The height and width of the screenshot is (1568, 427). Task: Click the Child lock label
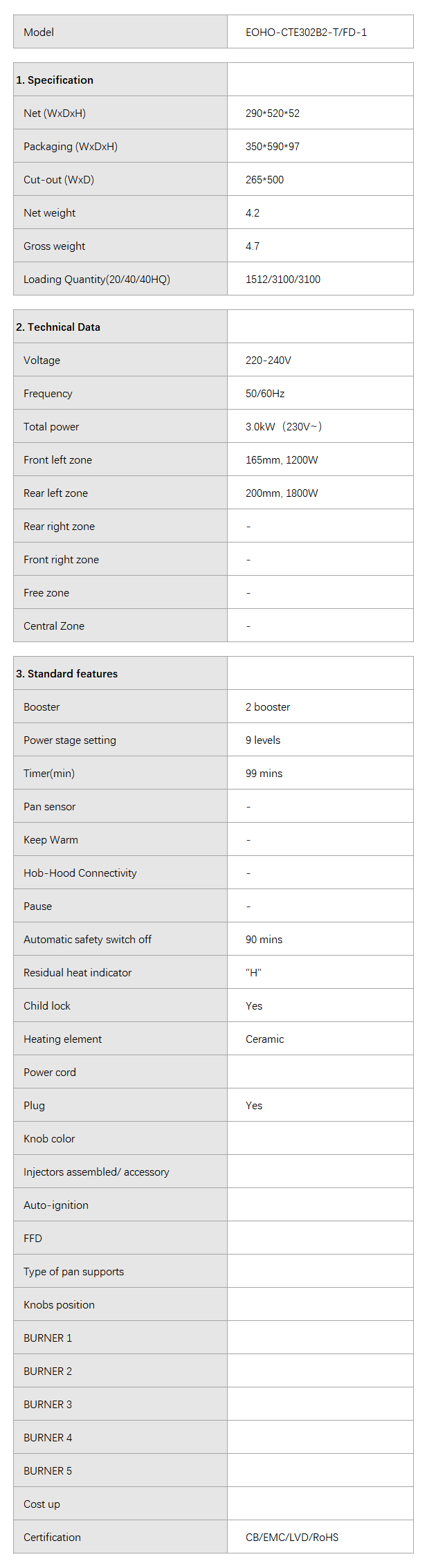(47, 1006)
